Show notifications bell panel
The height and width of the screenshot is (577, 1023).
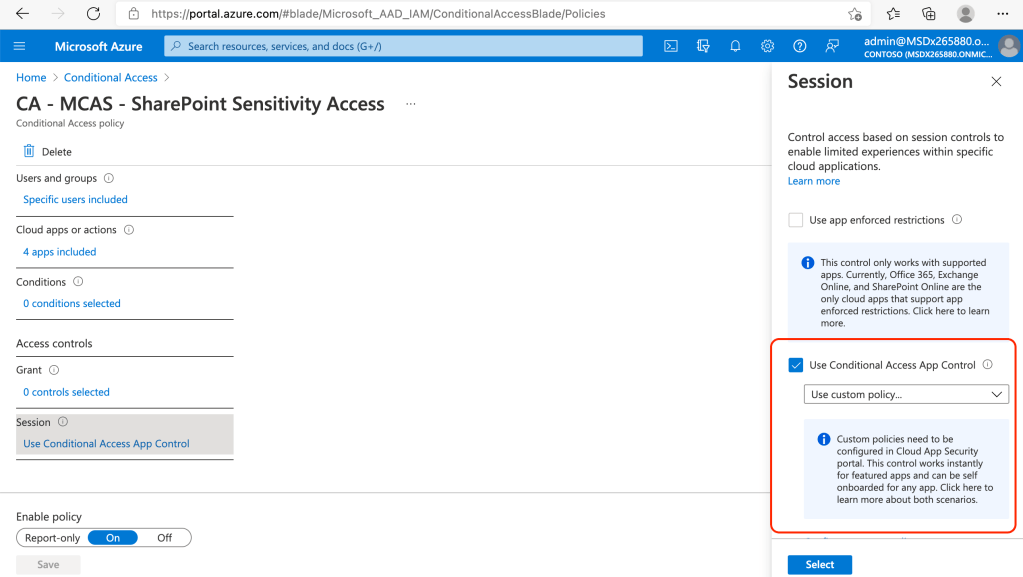[x=735, y=46]
